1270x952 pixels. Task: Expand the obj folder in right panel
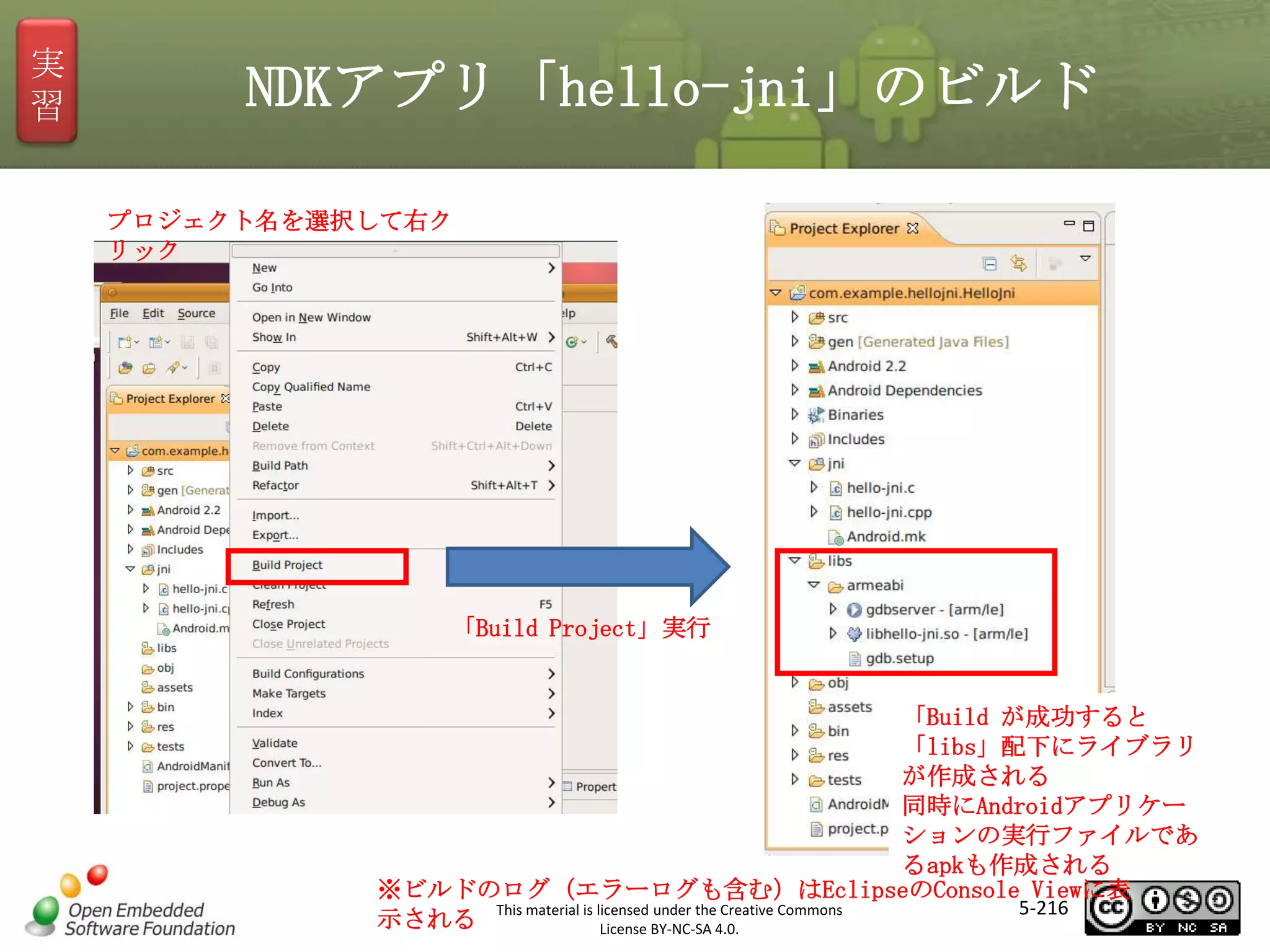(x=794, y=682)
